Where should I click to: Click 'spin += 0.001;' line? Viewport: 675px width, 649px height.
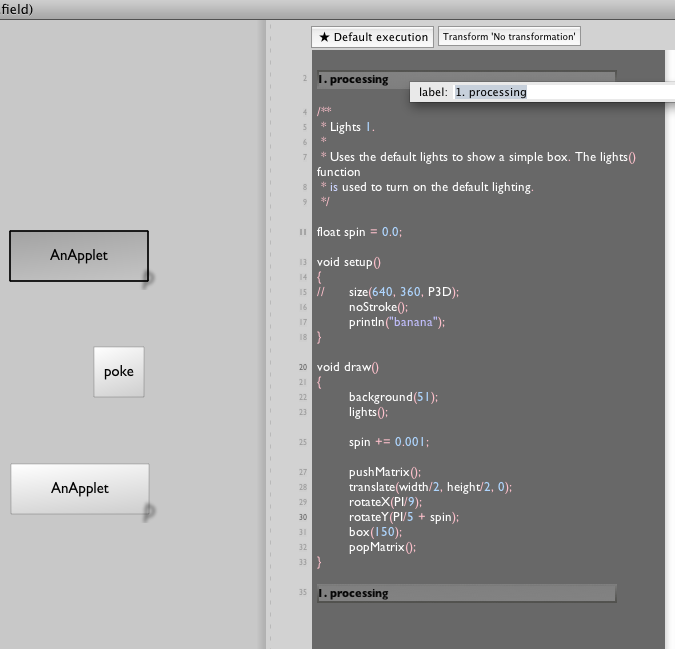click(389, 442)
